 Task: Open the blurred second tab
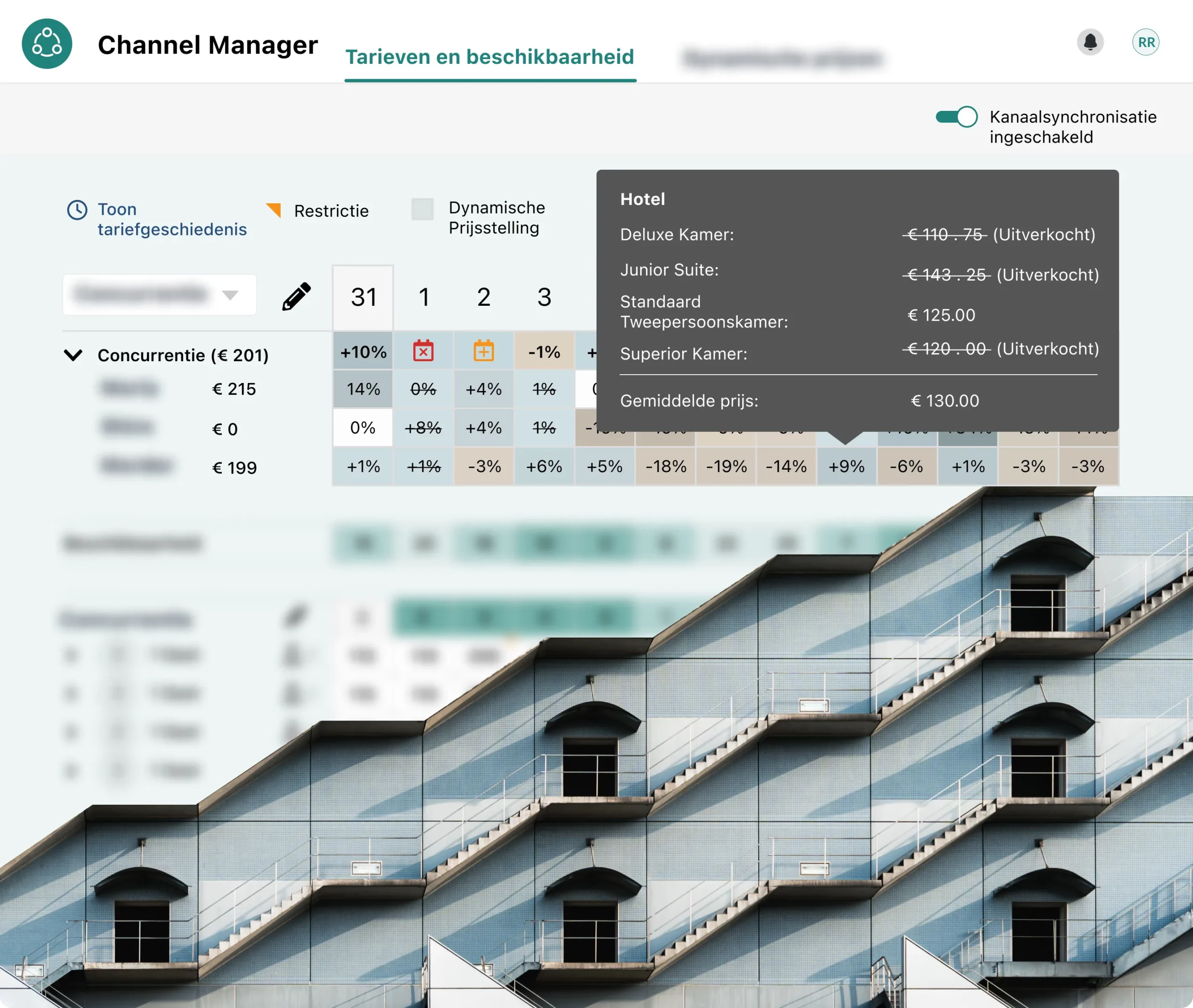[783, 58]
